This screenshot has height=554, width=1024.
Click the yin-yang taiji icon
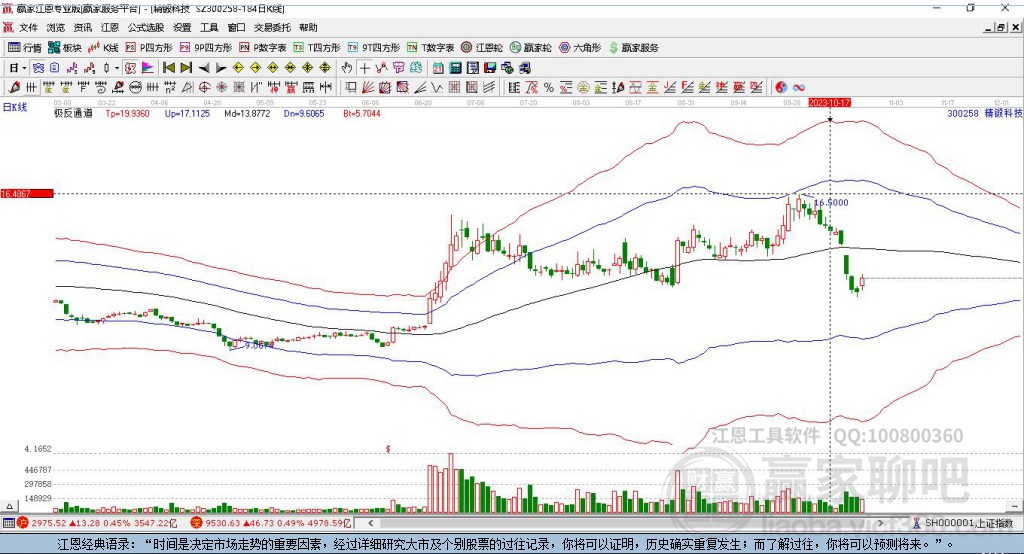pos(781,88)
